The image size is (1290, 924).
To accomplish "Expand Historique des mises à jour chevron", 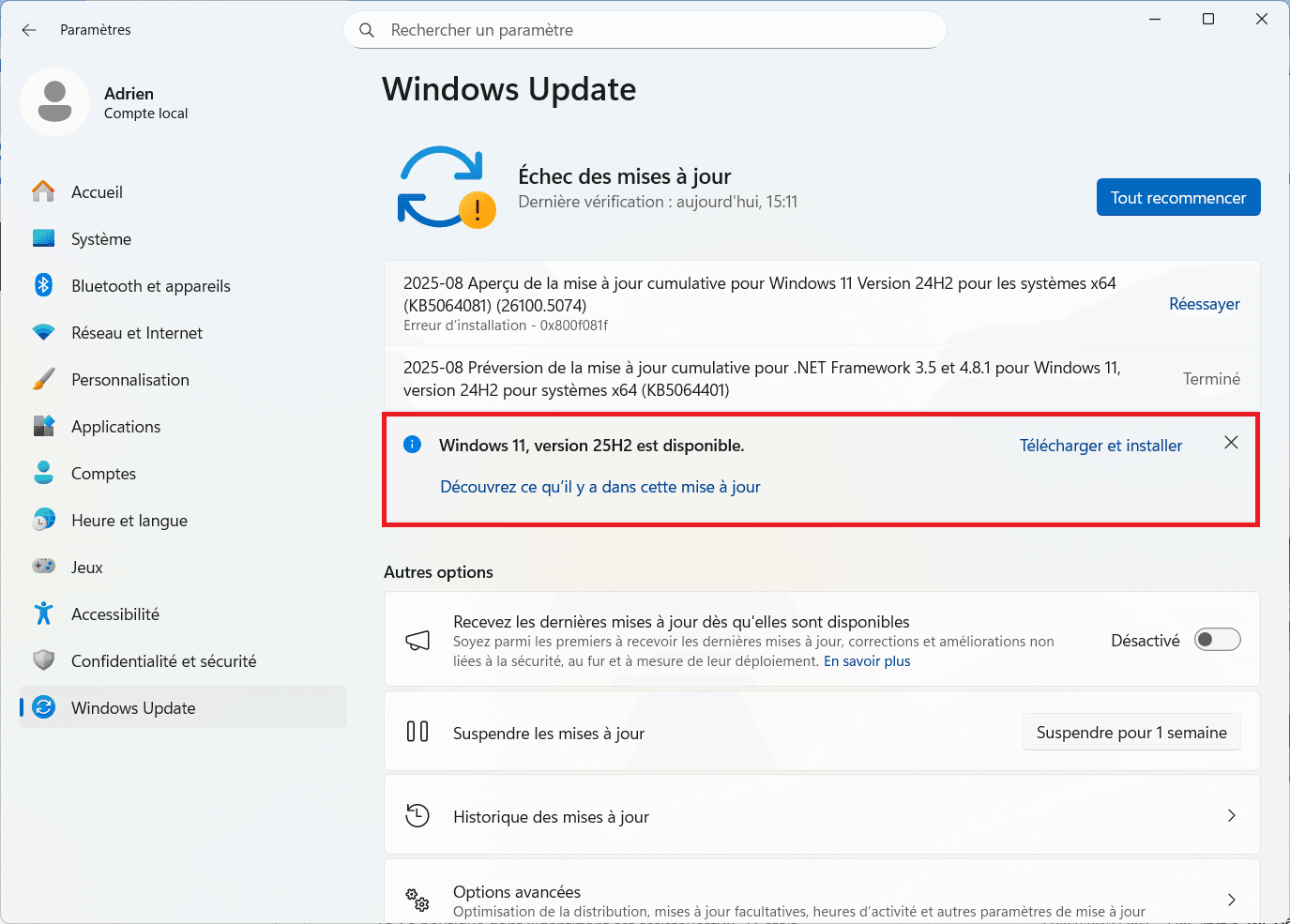I will [x=1232, y=815].
